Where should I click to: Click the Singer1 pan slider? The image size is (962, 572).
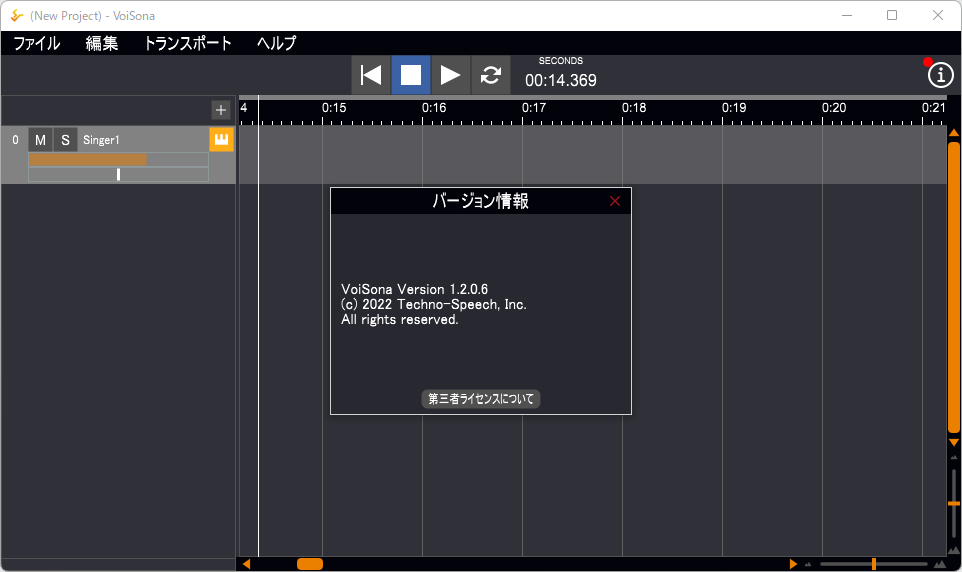coord(118,175)
